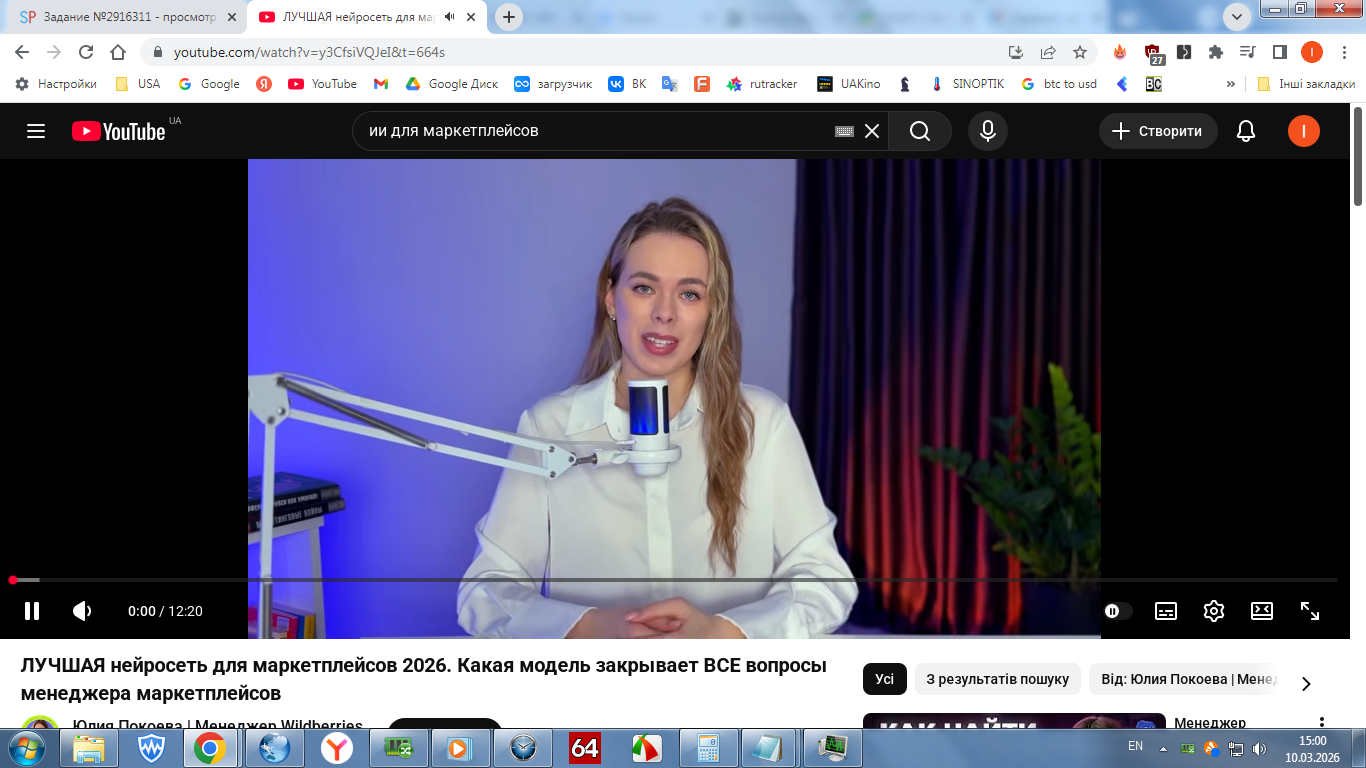Select the З результатів пошуку chip
The width and height of the screenshot is (1366, 768).
998,679
